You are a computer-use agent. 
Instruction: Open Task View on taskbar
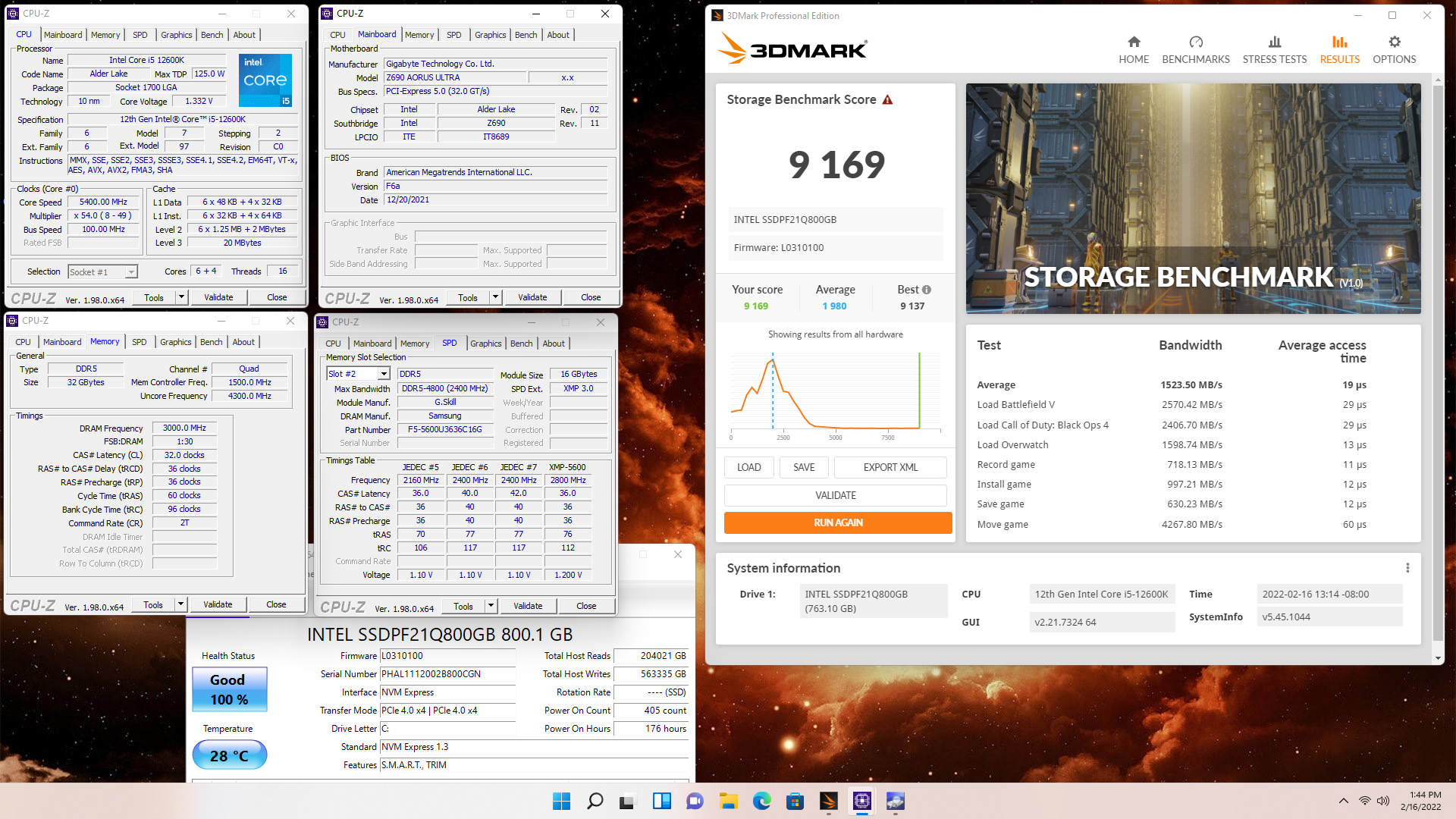click(x=628, y=801)
